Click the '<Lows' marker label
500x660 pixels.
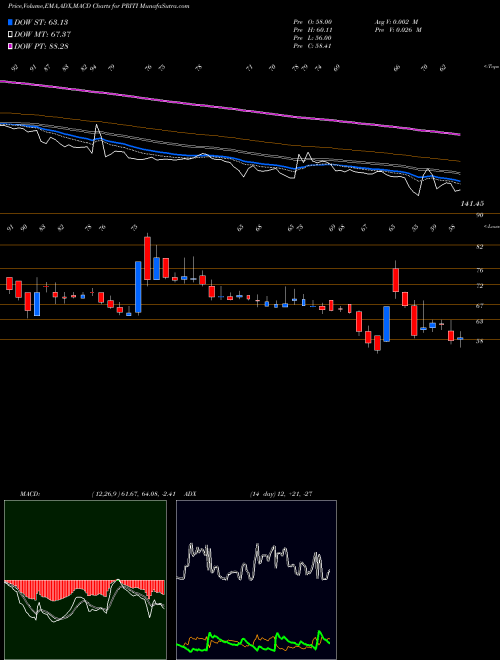point(491,226)
